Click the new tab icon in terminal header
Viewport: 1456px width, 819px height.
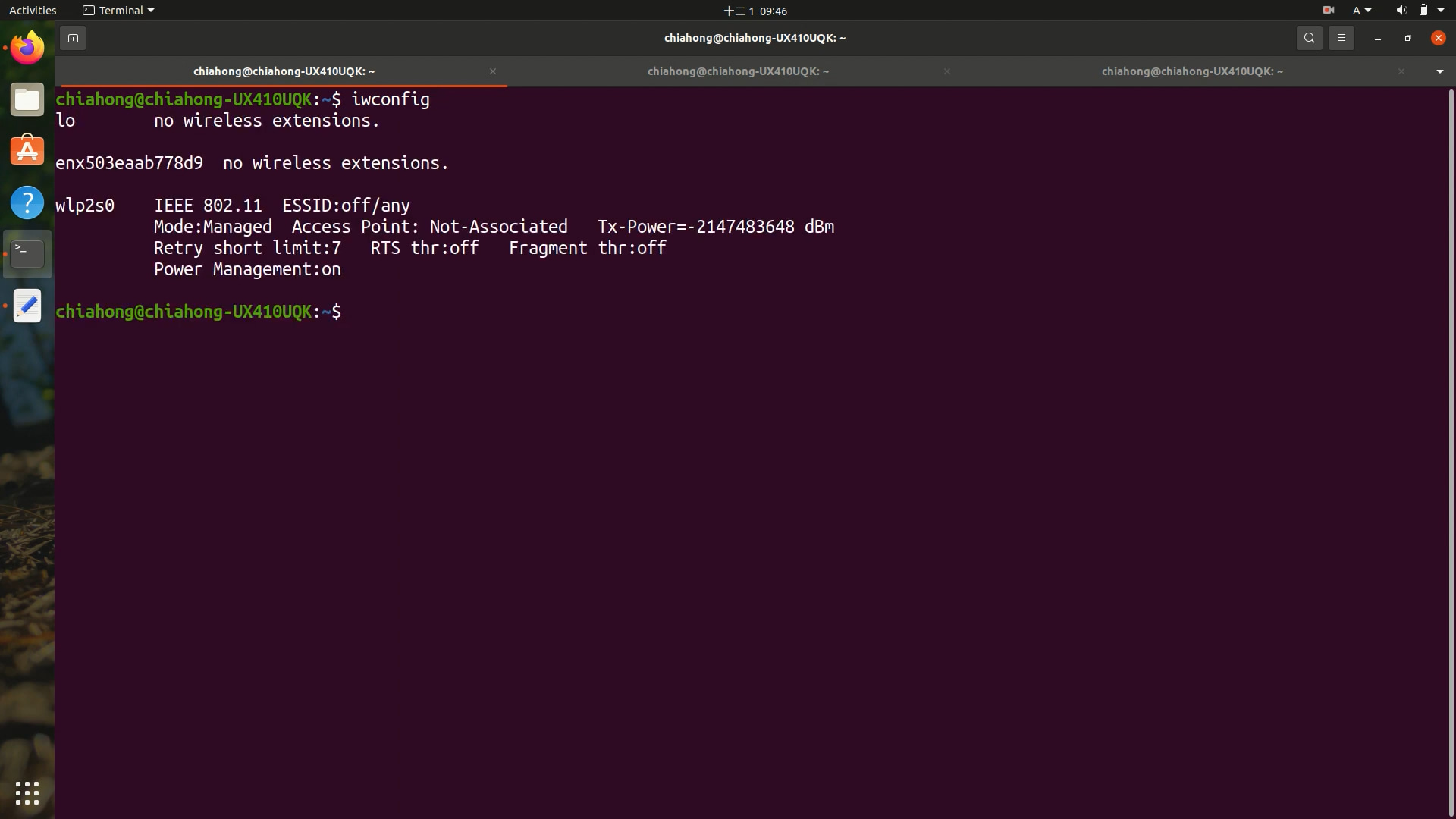[x=73, y=38]
